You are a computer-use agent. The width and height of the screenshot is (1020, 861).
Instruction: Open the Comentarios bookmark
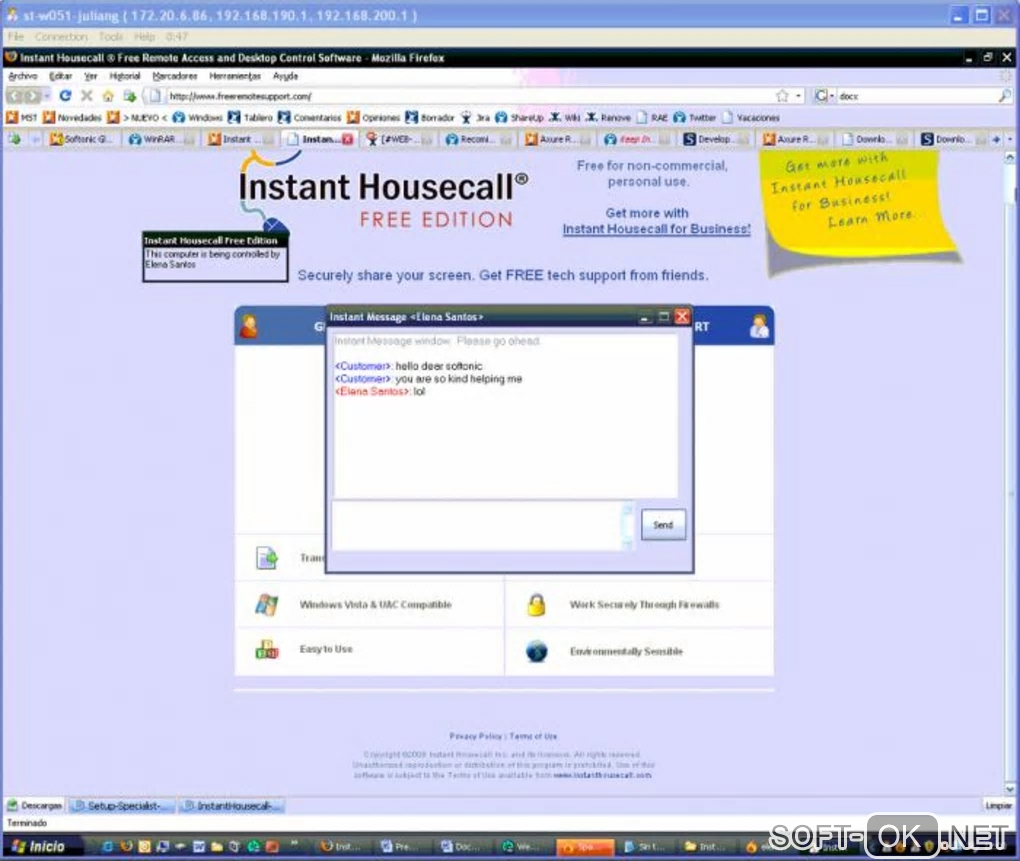click(x=310, y=118)
